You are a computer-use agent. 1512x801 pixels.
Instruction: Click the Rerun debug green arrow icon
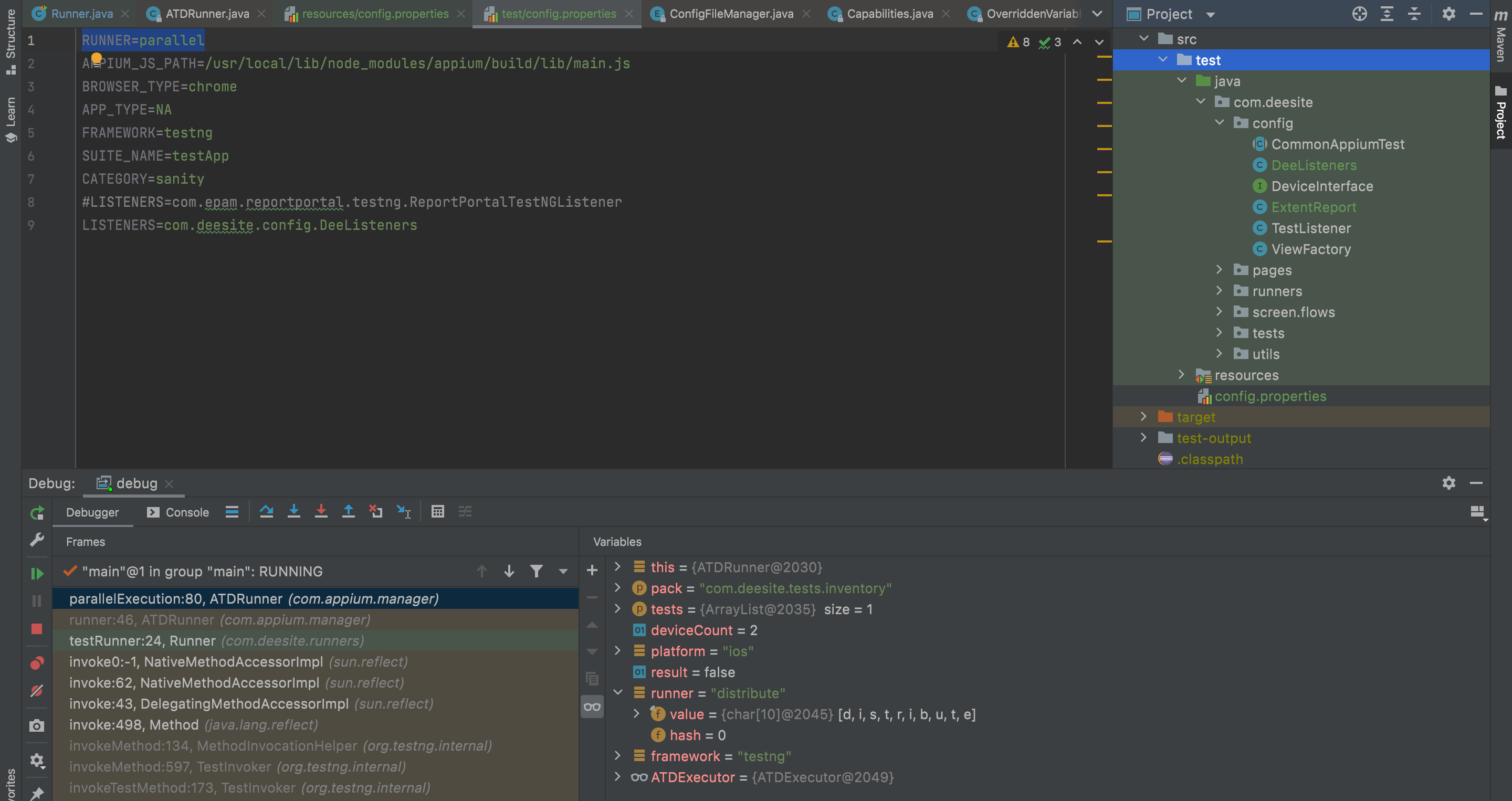pos(37,512)
